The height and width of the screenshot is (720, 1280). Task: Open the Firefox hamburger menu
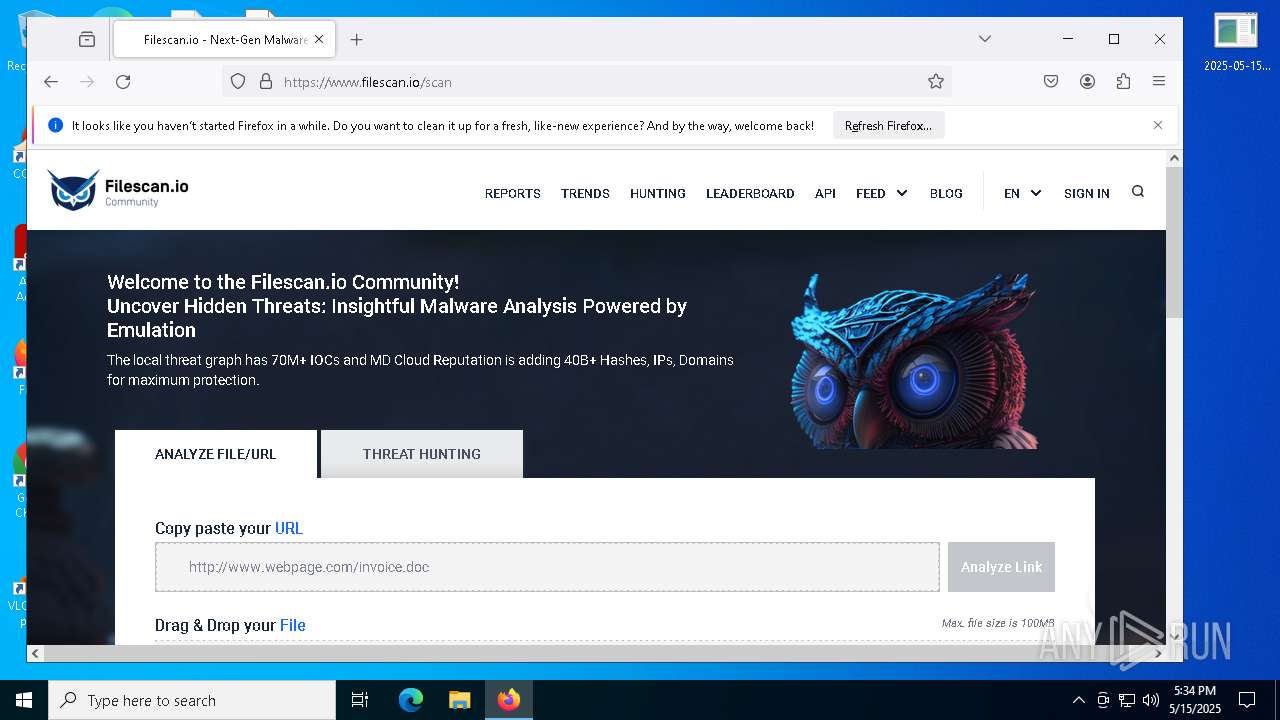1159,82
